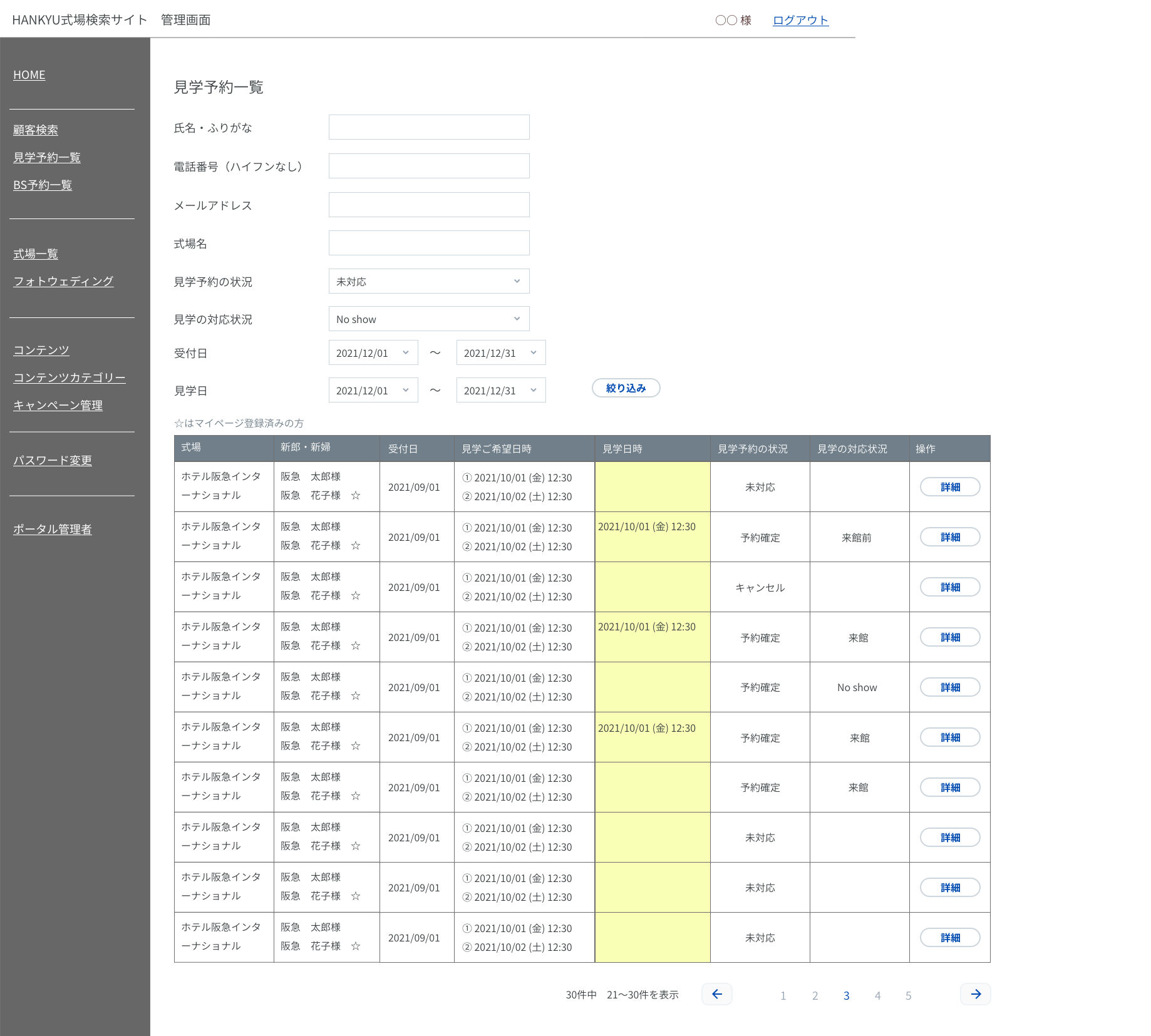Open フォトウェディング menu item
The height and width of the screenshot is (1036, 1151).
(x=63, y=281)
